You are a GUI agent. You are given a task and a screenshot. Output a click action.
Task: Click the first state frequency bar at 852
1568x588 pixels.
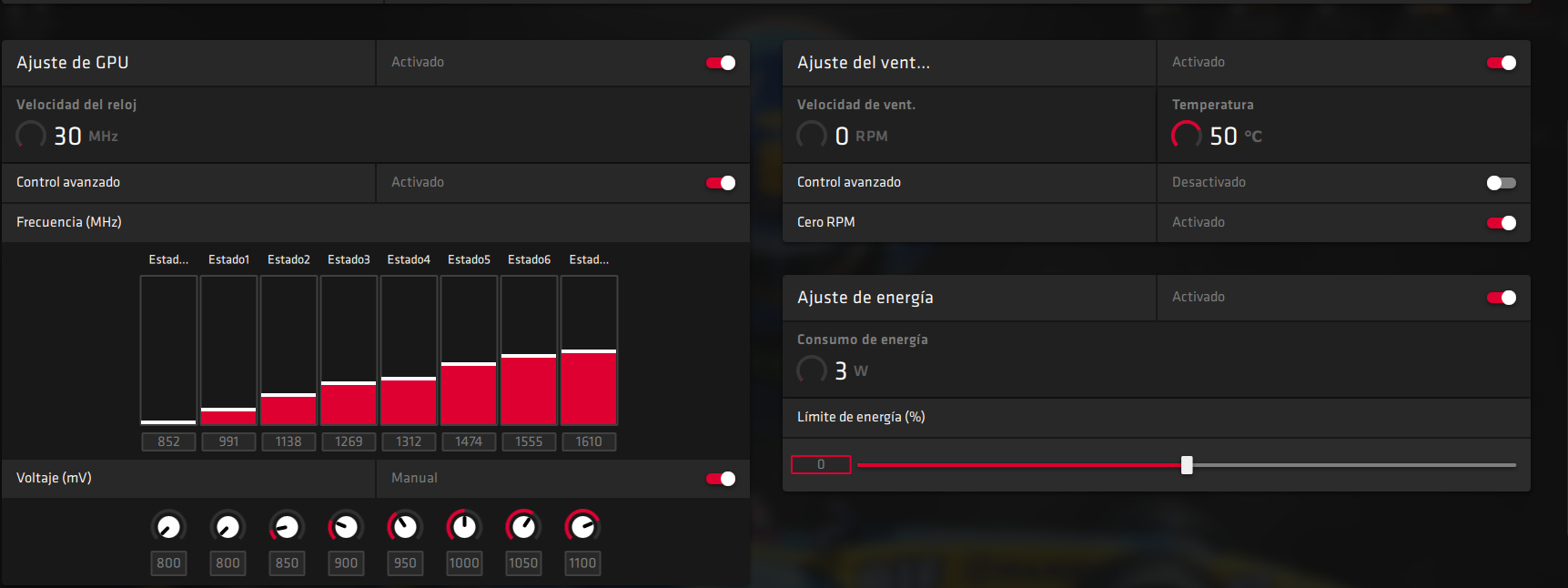point(168,350)
